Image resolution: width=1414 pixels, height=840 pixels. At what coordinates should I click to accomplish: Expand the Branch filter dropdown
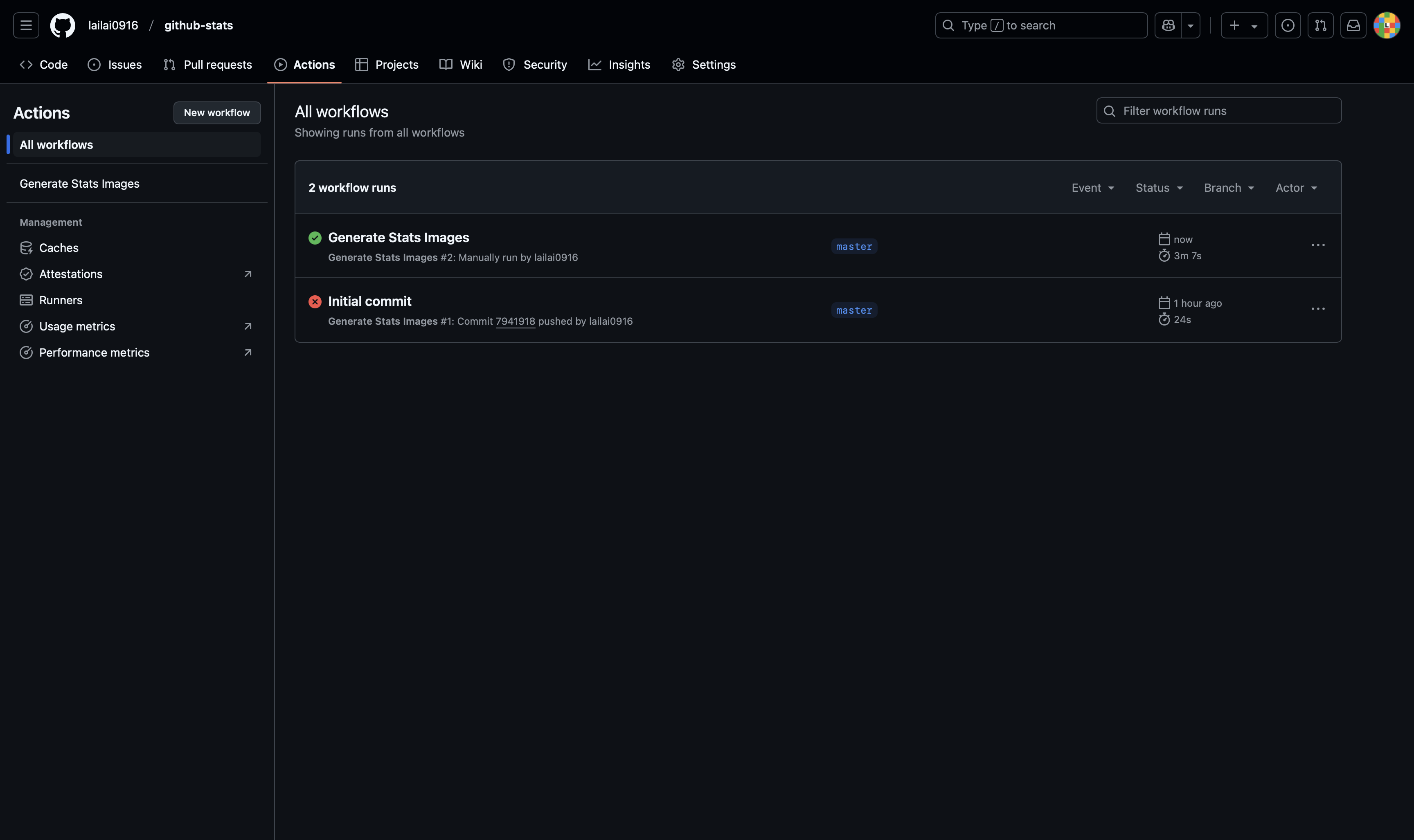pos(1228,188)
